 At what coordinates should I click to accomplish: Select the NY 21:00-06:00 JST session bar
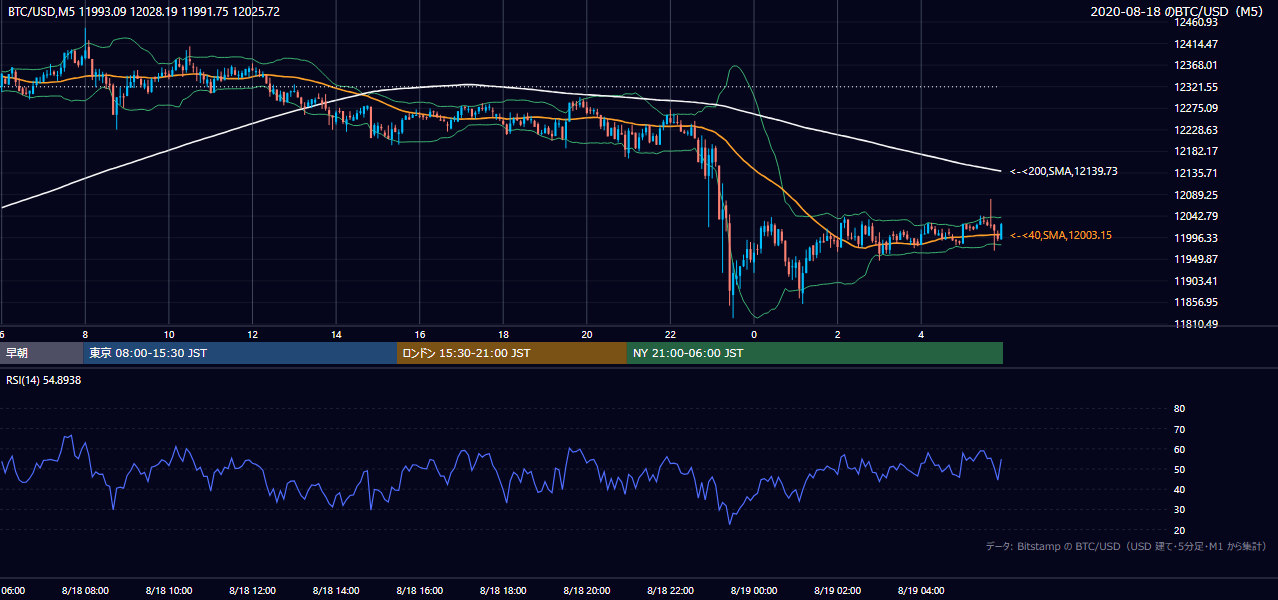[815, 353]
